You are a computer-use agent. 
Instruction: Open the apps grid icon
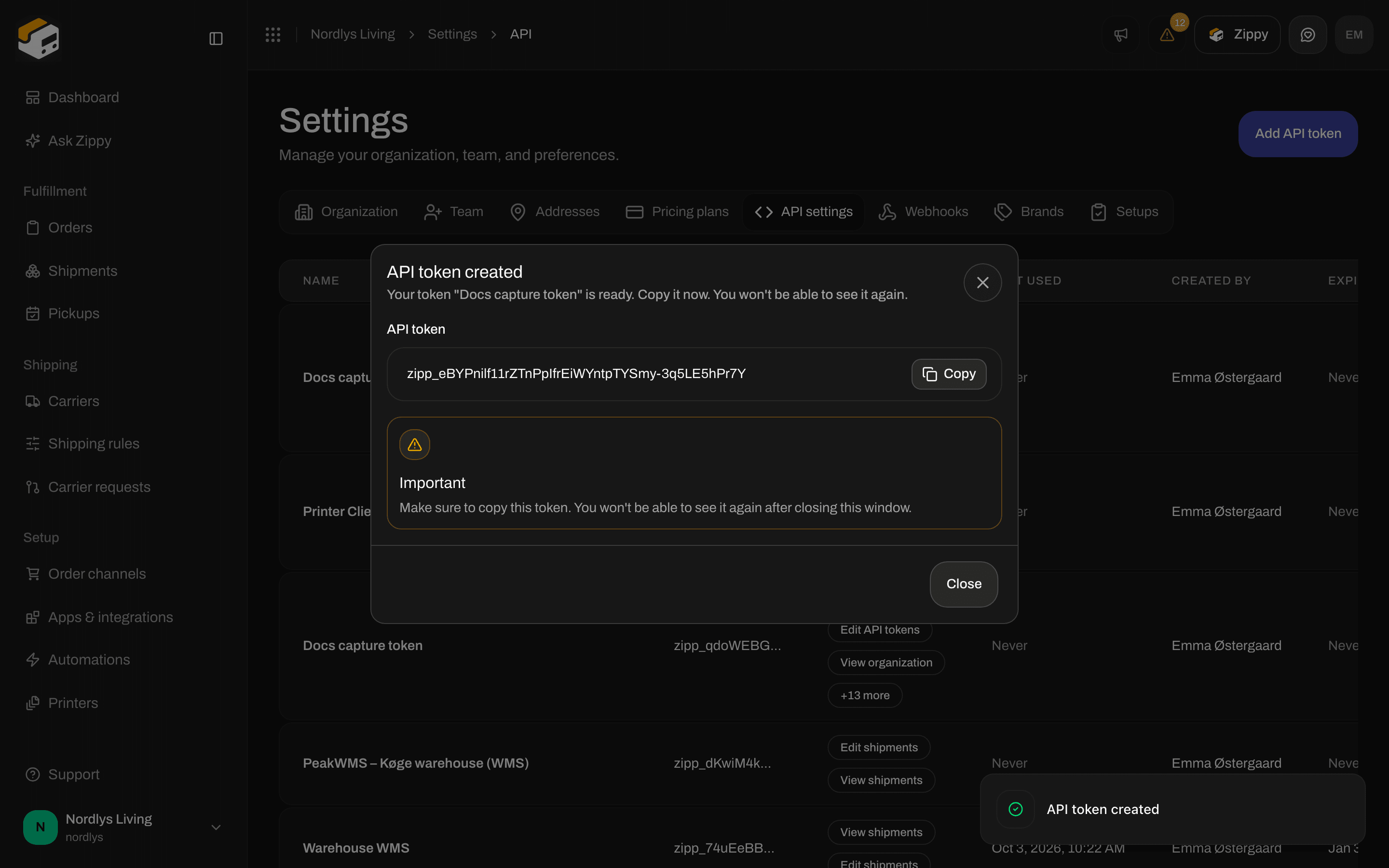272,34
